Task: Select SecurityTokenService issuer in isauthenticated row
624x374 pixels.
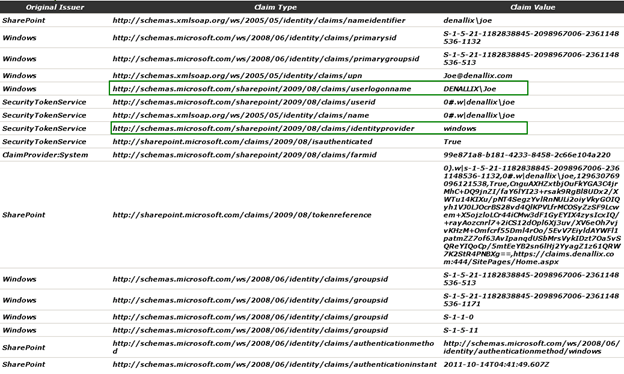Action: pyautogui.click(x=44, y=142)
